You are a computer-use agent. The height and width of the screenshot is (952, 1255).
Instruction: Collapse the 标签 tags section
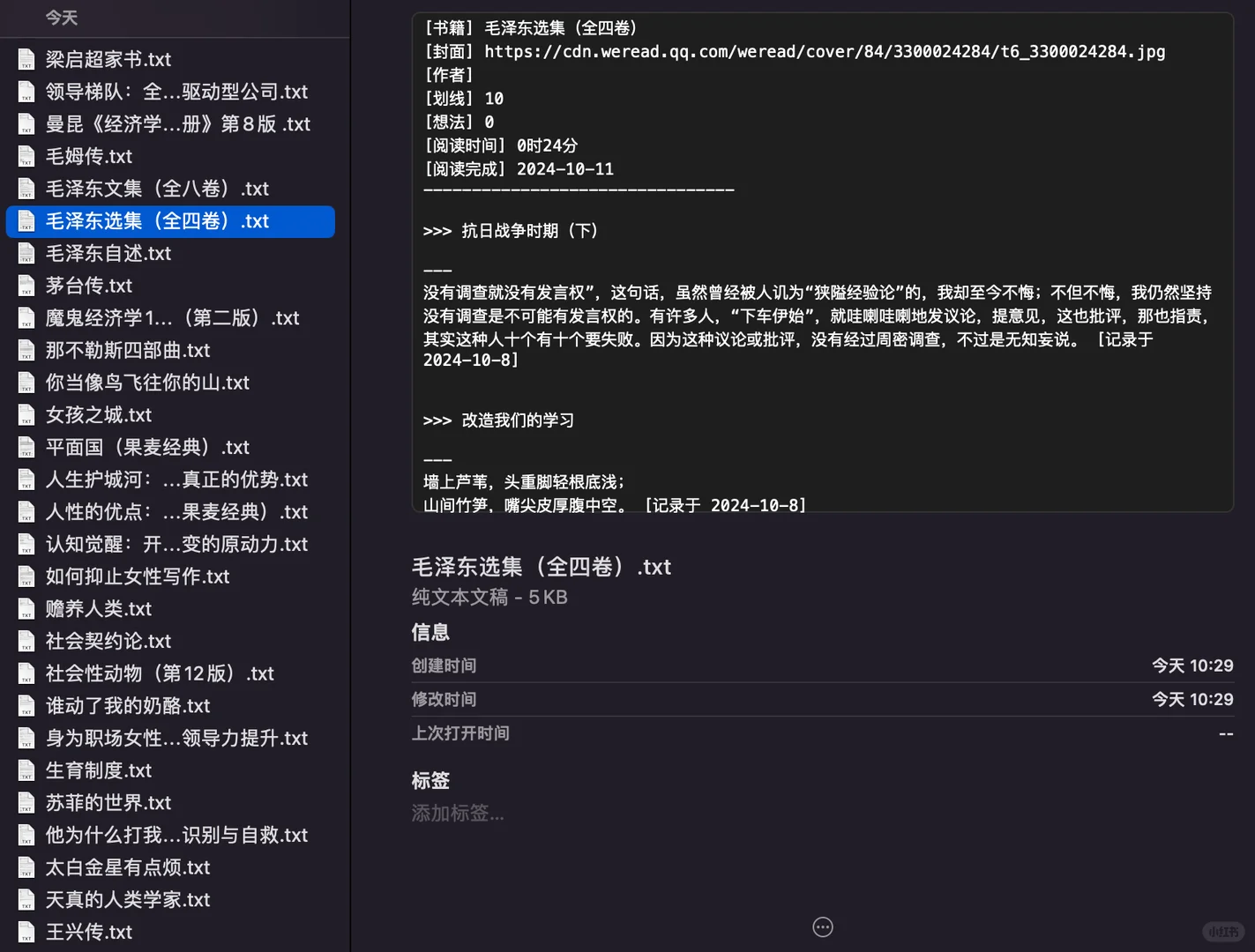430,780
